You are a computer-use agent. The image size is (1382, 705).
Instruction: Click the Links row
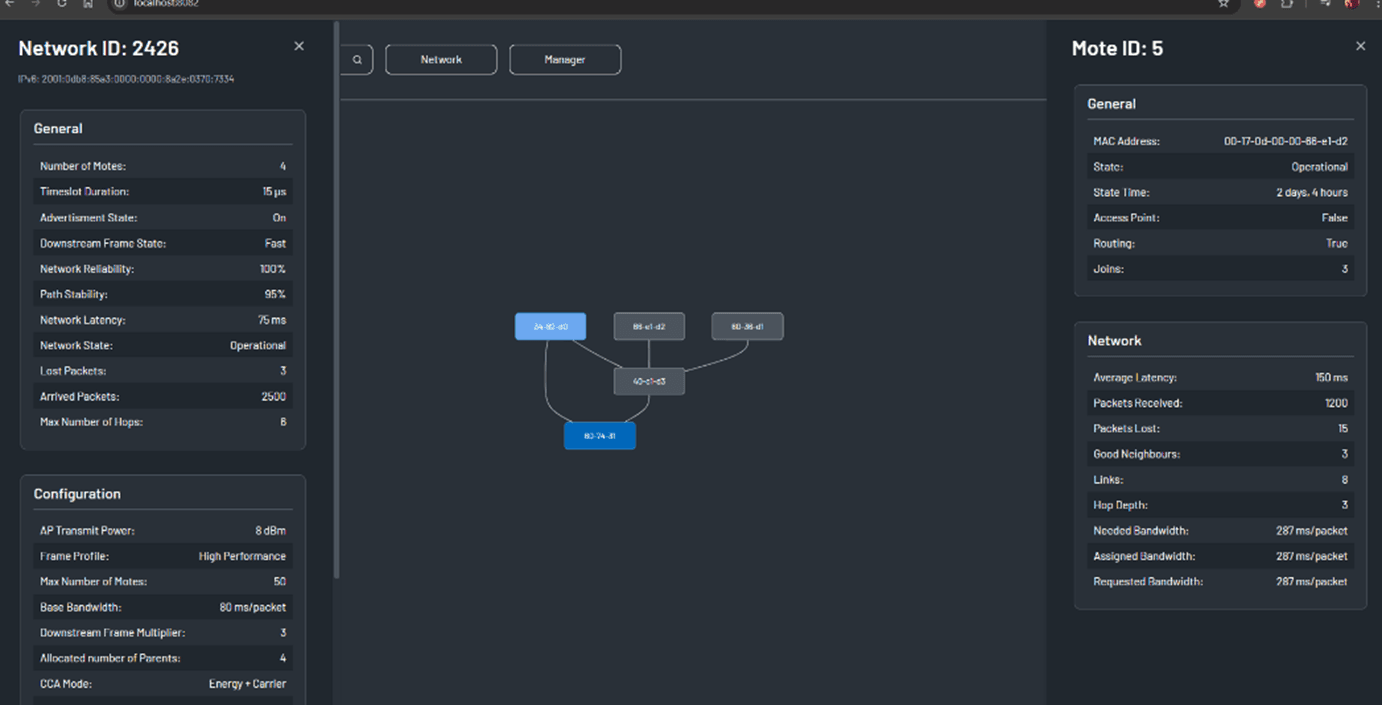(x=1220, y=480)
